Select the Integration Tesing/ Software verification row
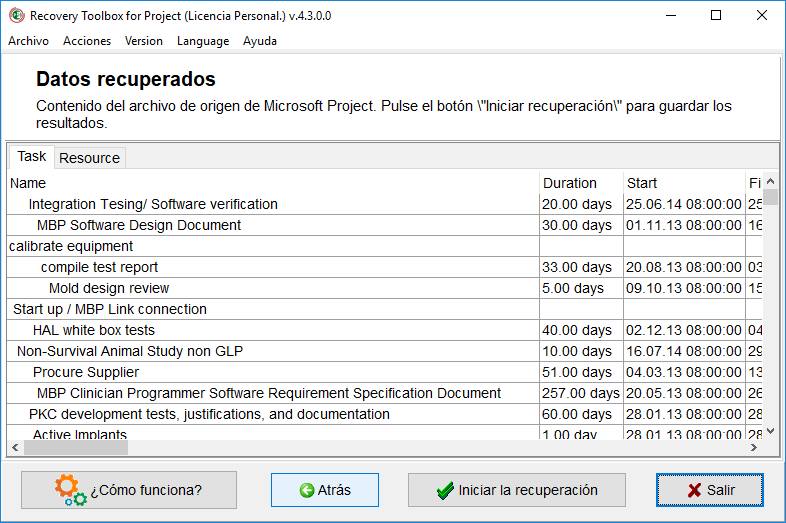This screenshot has height=523, width=786. (384, 204)
